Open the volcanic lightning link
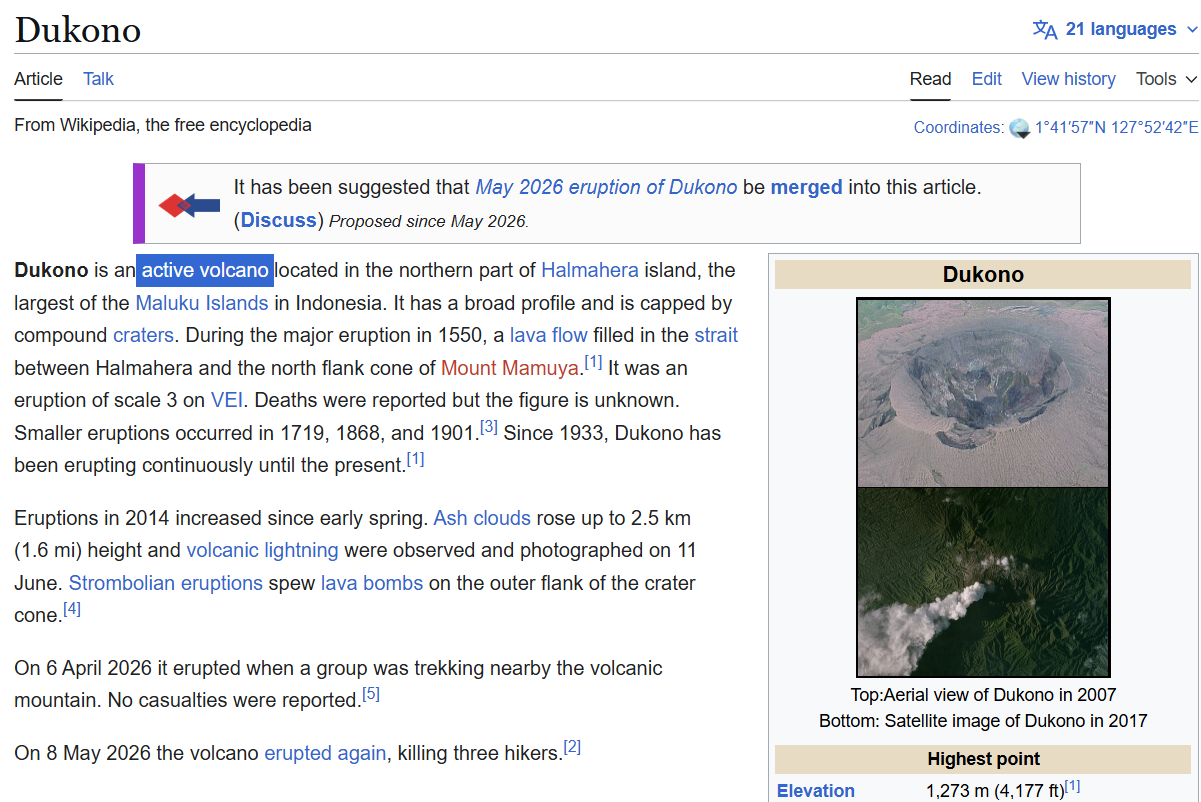This screenshot has height=802, width=1201. tap(262, 550)
